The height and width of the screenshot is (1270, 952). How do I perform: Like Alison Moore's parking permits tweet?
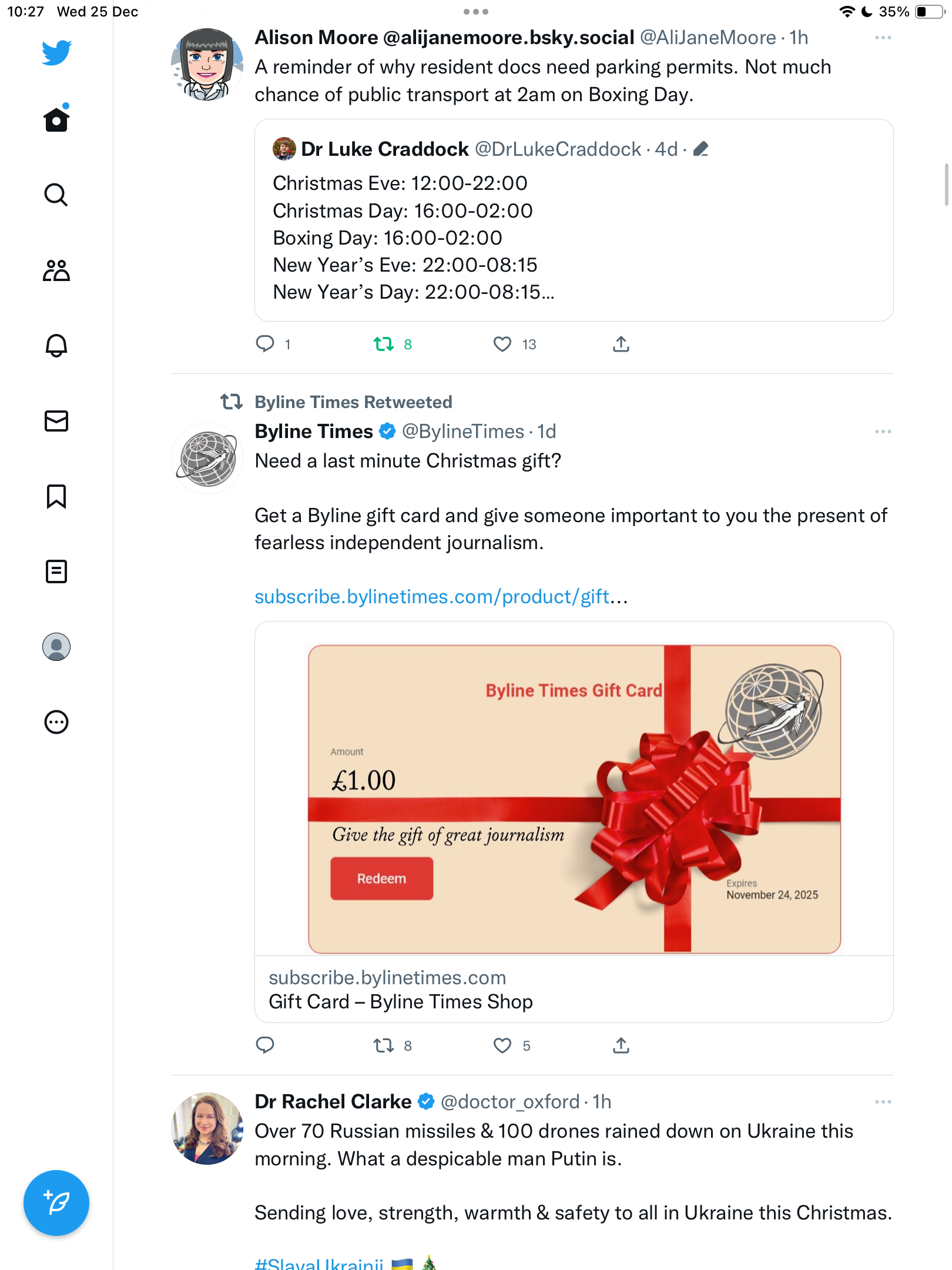(x=502, y=344)
